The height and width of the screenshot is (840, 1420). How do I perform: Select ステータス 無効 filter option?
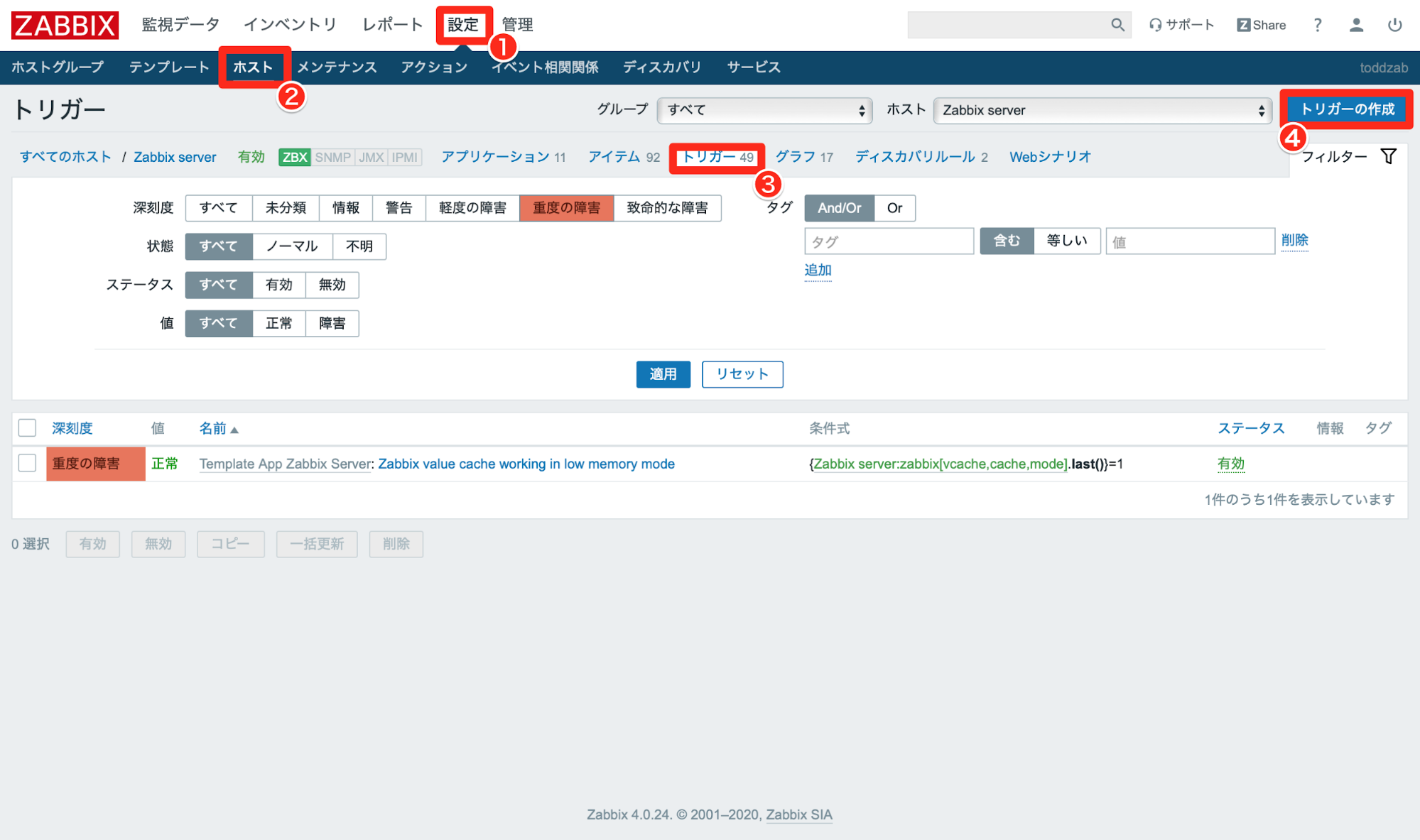pos(332,285)
